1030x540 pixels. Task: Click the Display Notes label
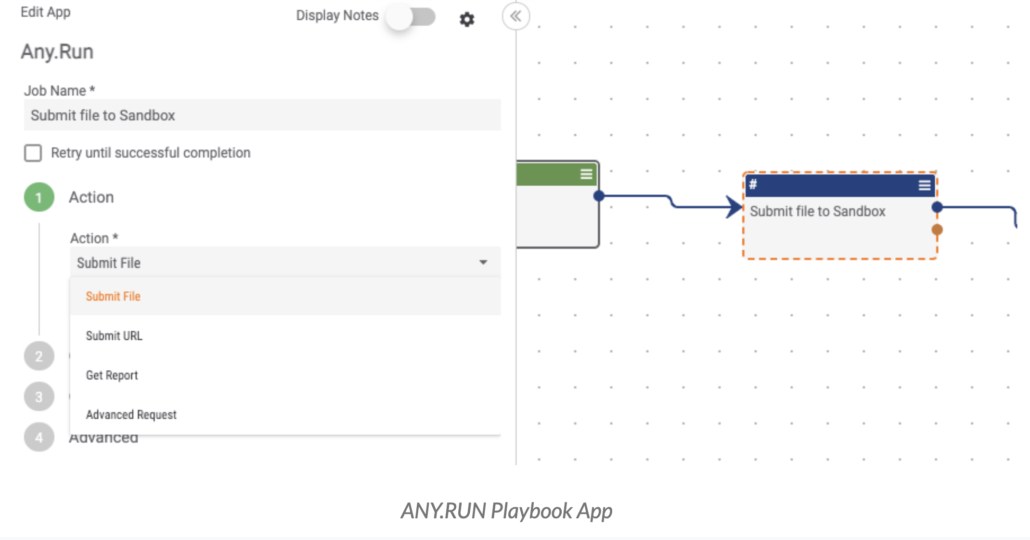pyautogui.click(x=337, y=16)
